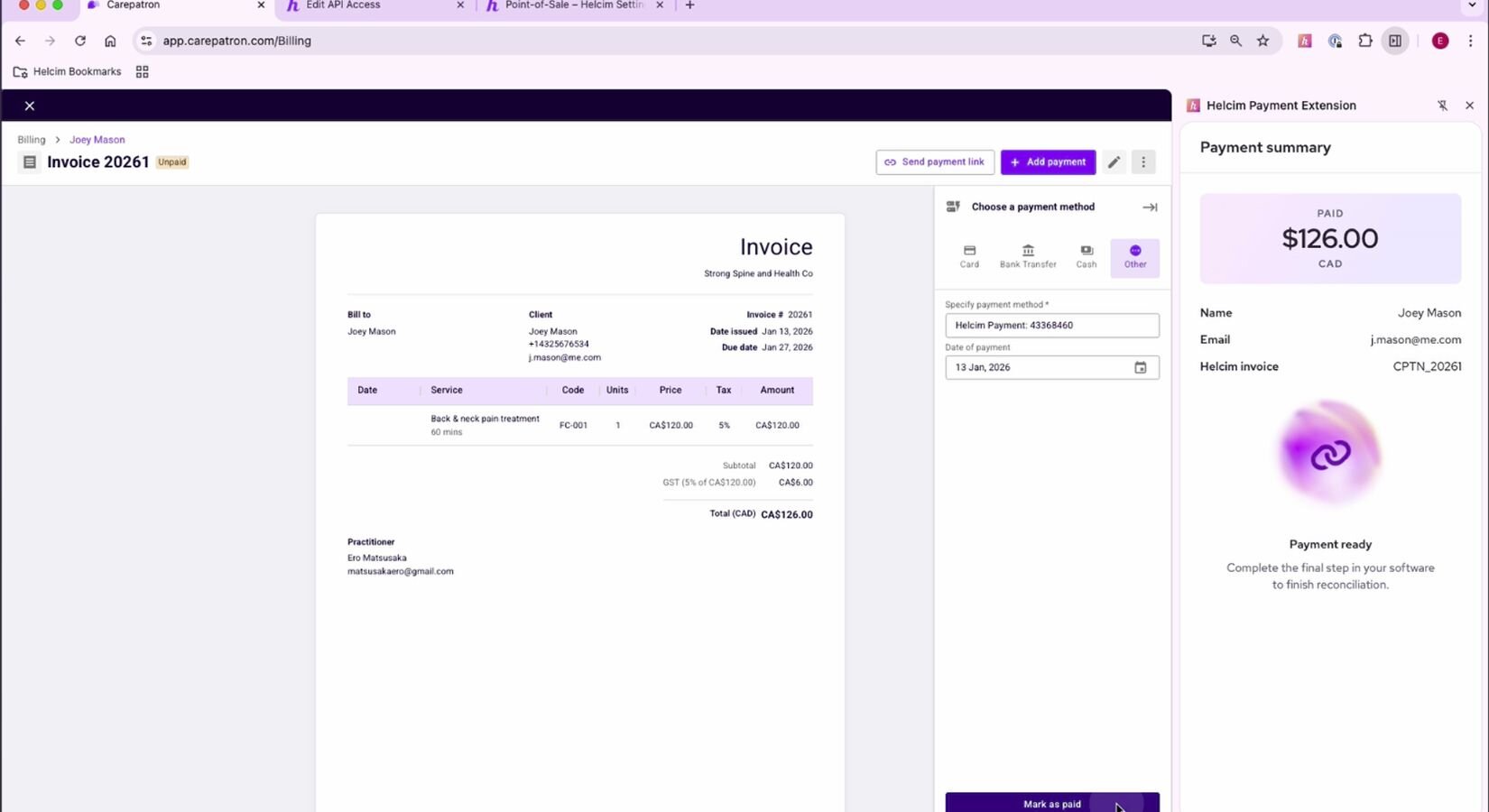
Task: Click j.mason@me.com in payment summary
Action: click(x=1416, y=340)
